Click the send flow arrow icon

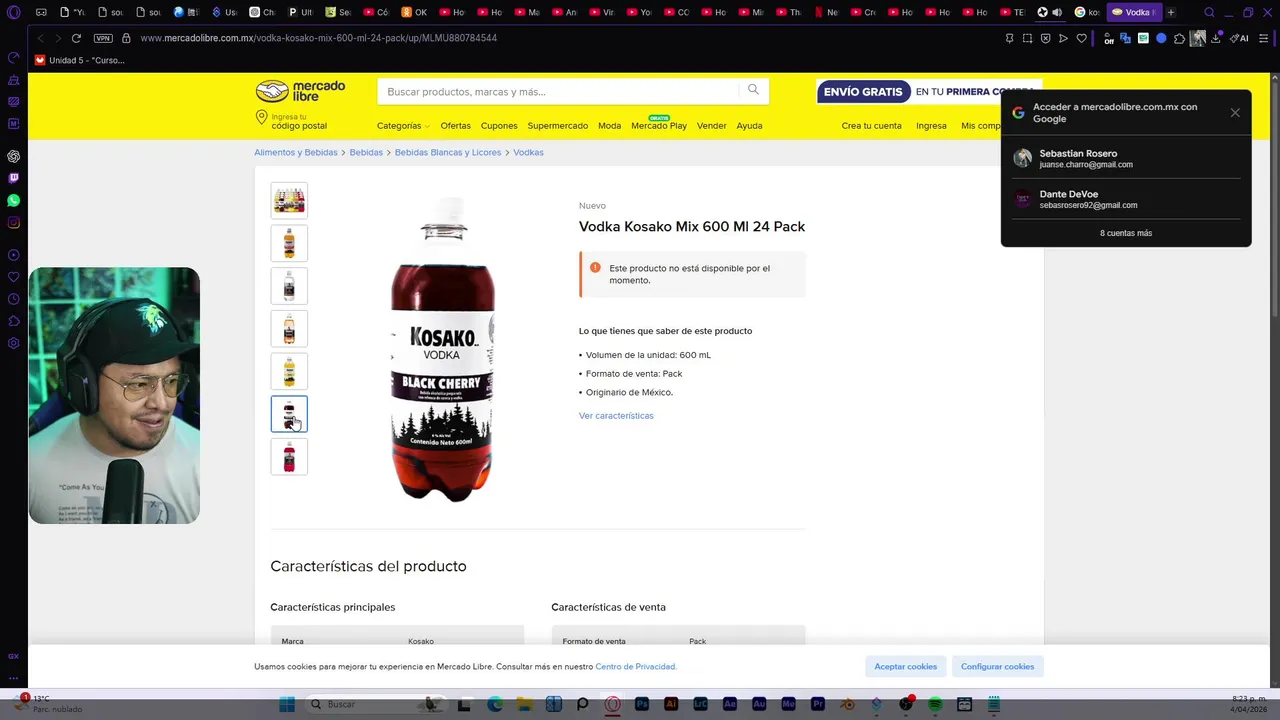coord(1063,38)
